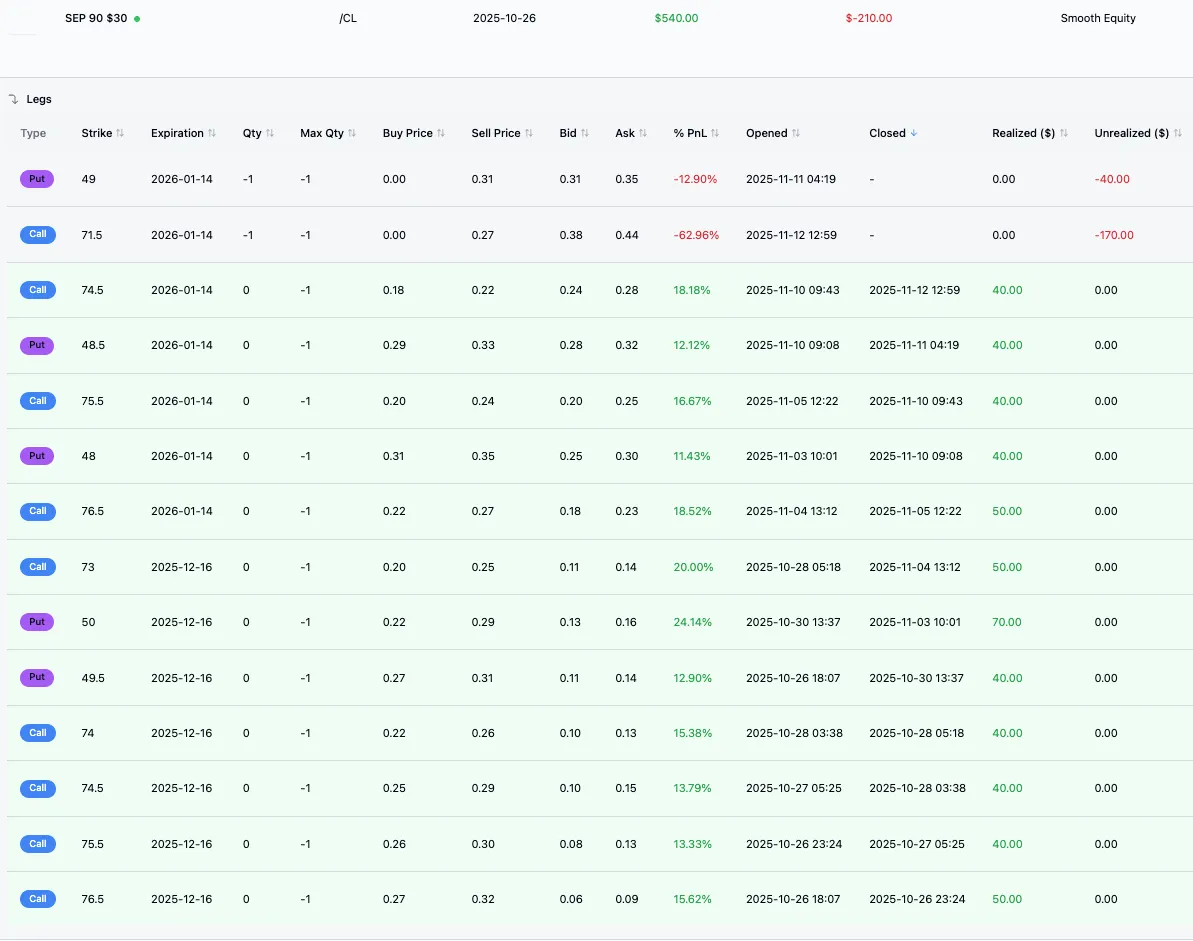Viewport: 1193px width, 941px height.
Task: Click the Call badge for 75.5 expiring 2025-12-16
Action: coord(38,844)
